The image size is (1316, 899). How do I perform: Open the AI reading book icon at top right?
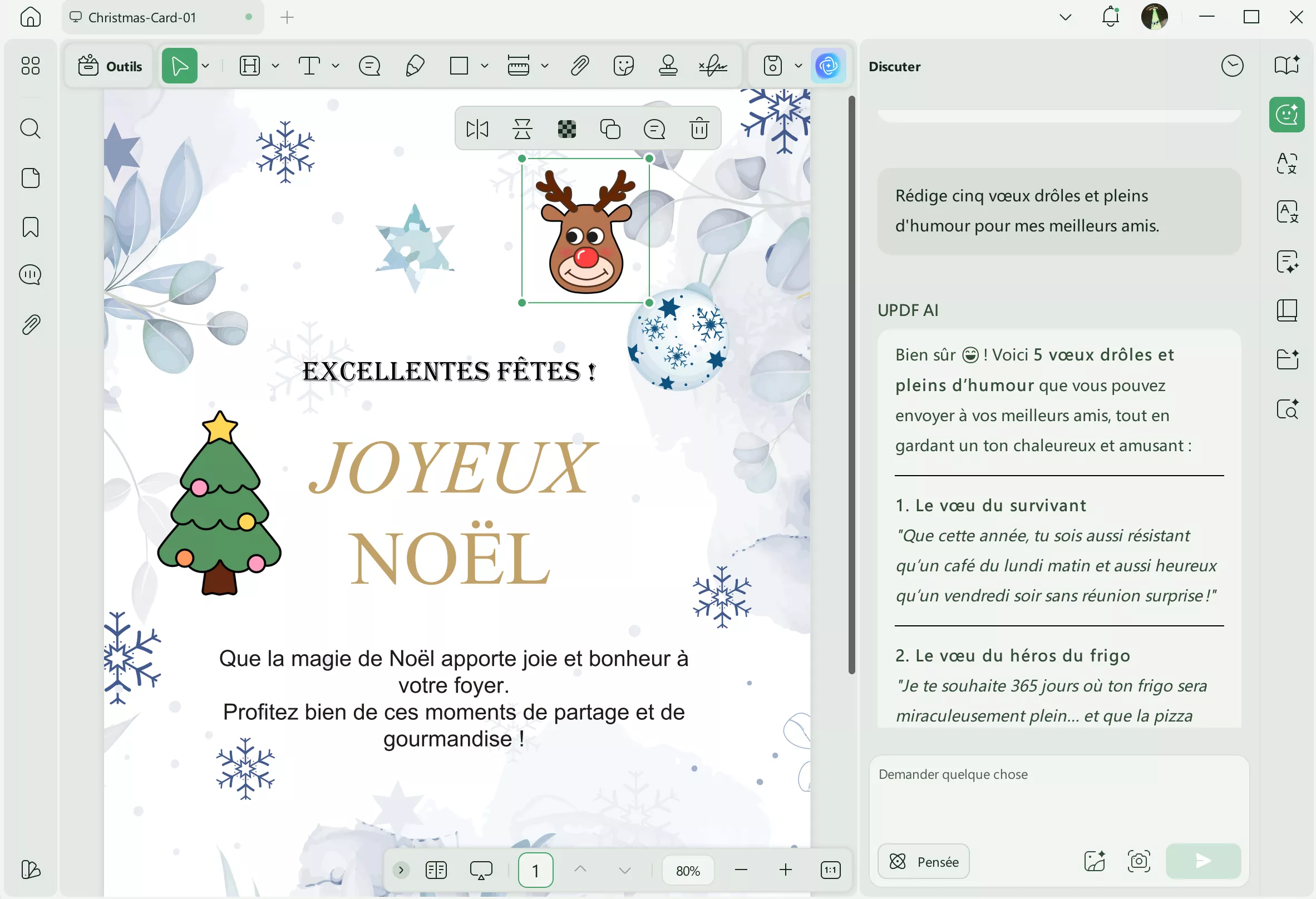coord(1287,65)
